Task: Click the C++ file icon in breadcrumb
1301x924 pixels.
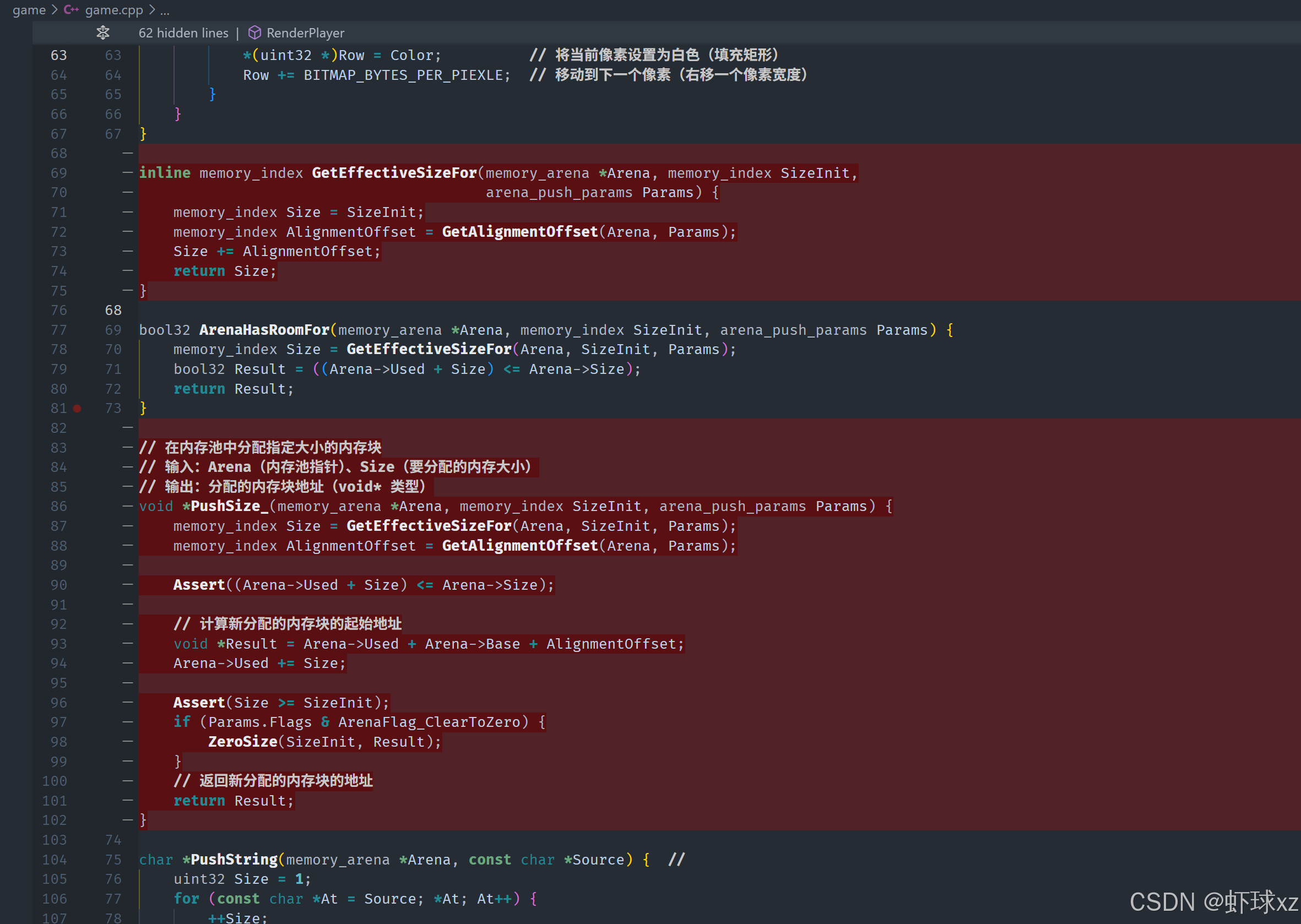Action: 71,10
